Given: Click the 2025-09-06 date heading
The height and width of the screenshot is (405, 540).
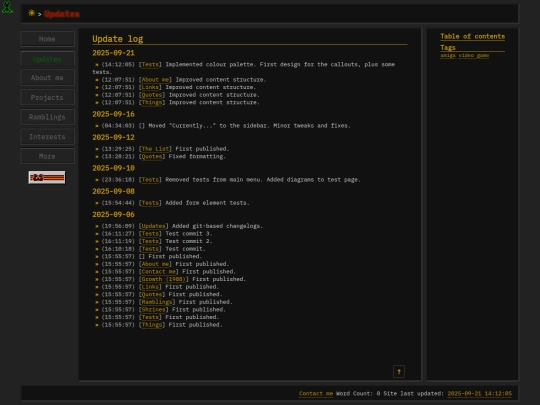Looking at the screenshot, I should pyautogui.click(x=113, y=214).
